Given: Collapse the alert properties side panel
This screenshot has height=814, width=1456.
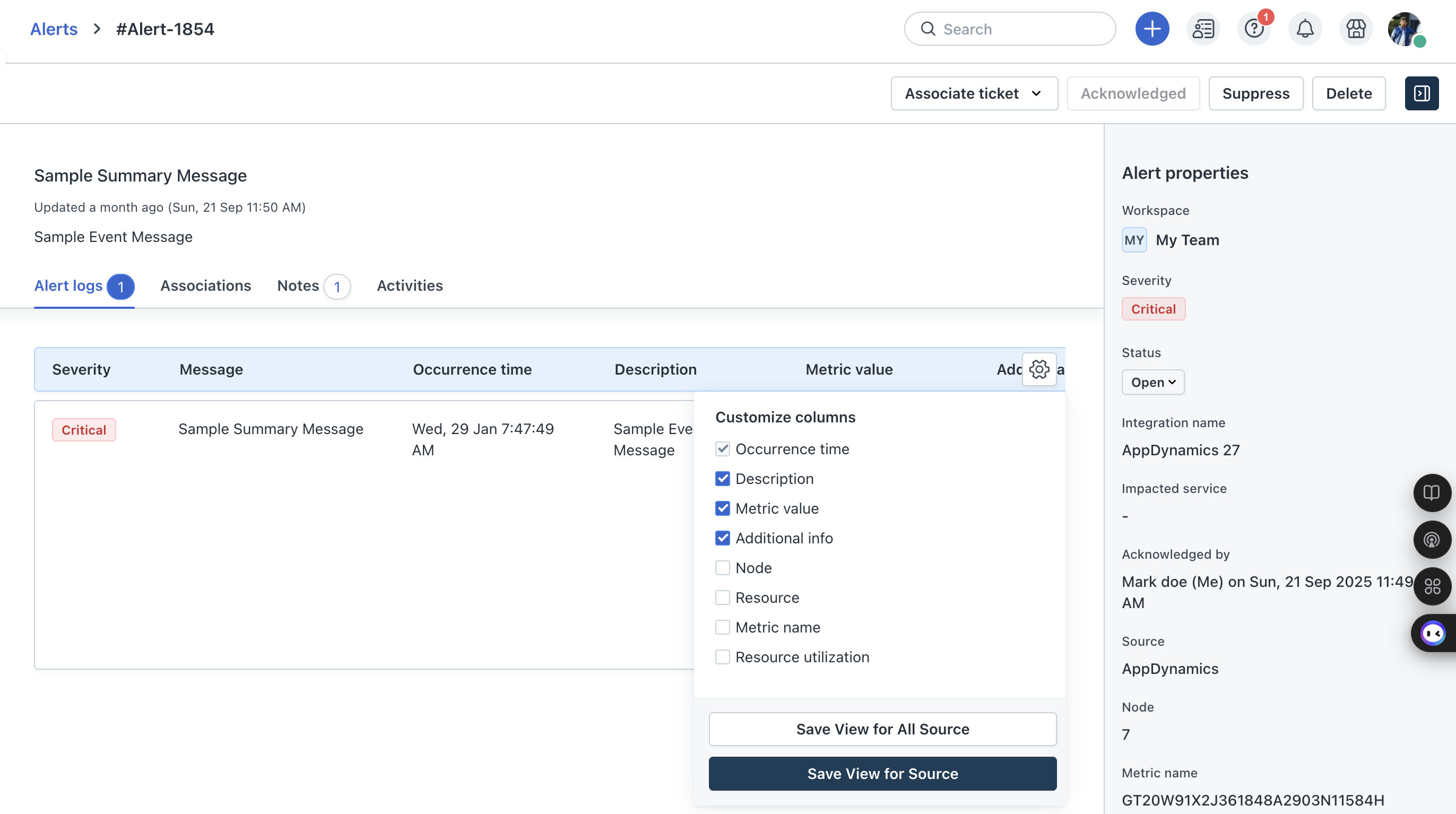Looking at the screenshot, I should (x=1422, y=93).
